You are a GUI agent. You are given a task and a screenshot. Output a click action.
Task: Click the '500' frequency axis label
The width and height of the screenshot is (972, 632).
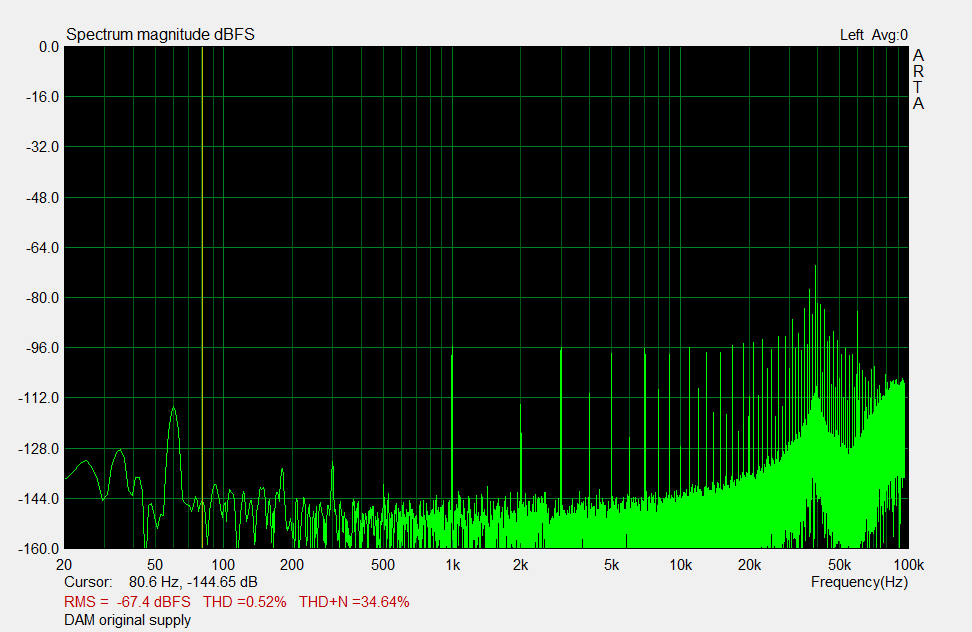pos(383,565)
